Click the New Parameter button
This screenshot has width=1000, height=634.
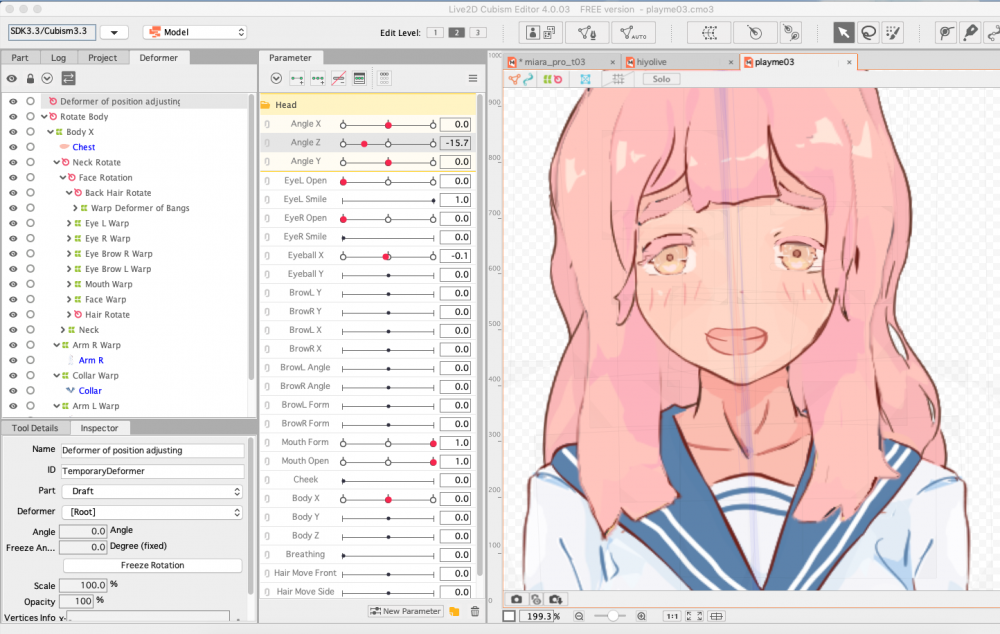[x=405, y=611]
